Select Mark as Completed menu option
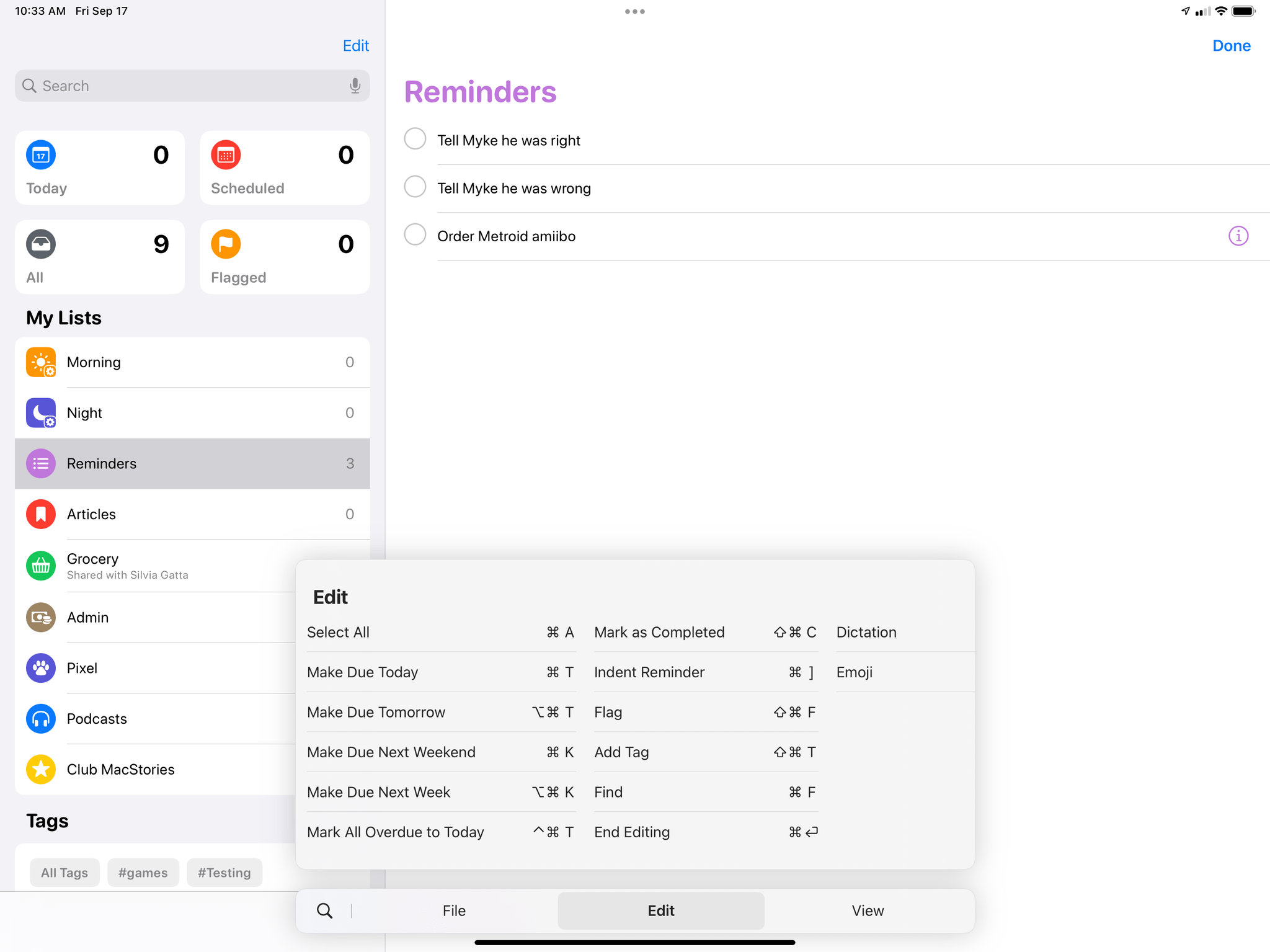Viewport: 1270px width, 952px height. (659, 632)
